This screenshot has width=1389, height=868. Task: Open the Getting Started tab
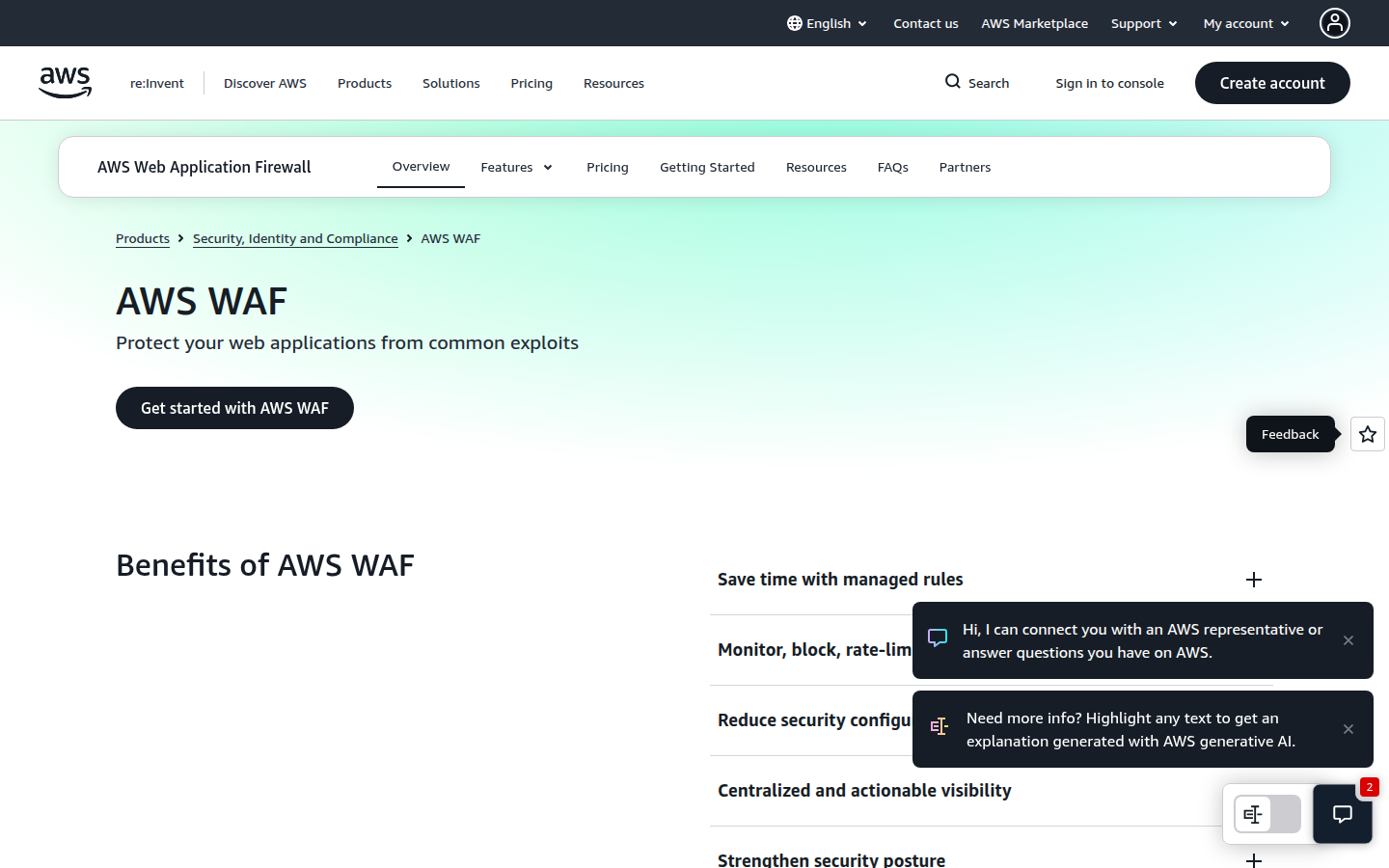[x=707, y=167]
